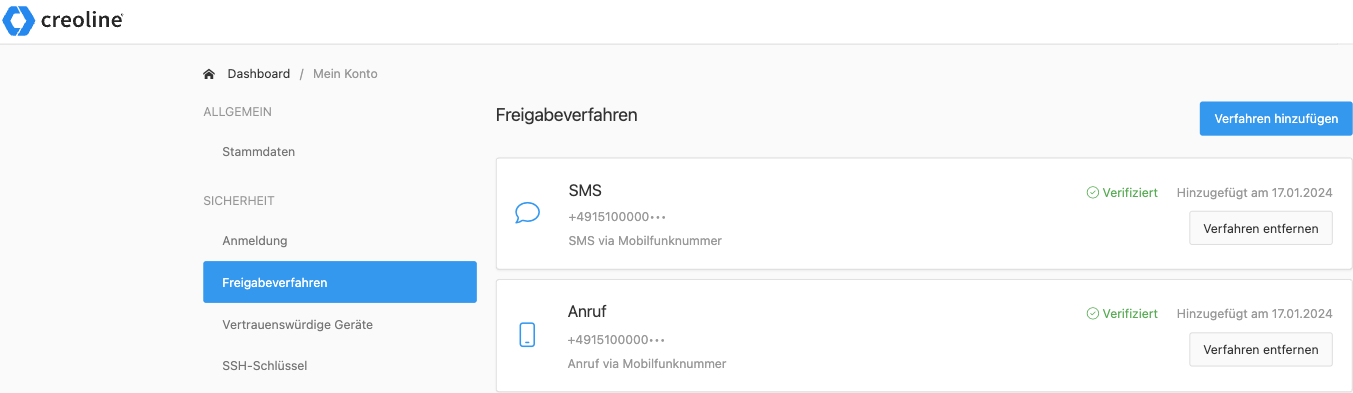Click the creoline hexagon logo icon
Screen dimensions: 1353x393
click(x=19, y=20)
